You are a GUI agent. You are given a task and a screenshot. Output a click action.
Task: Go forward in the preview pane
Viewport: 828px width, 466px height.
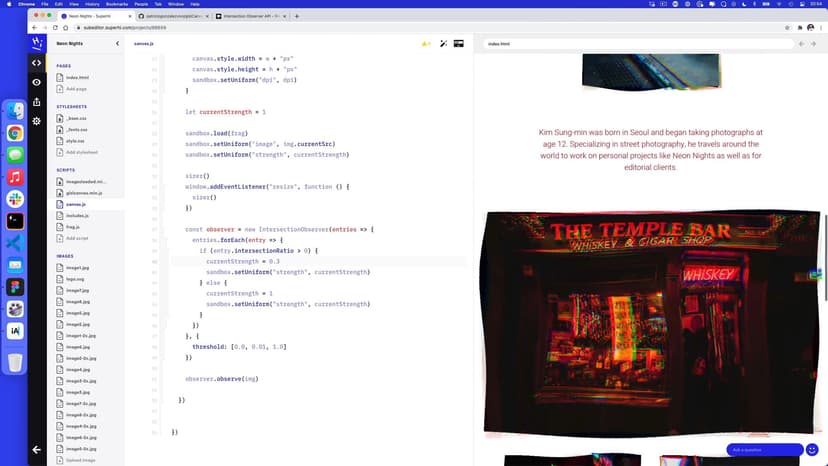[815, 44]
